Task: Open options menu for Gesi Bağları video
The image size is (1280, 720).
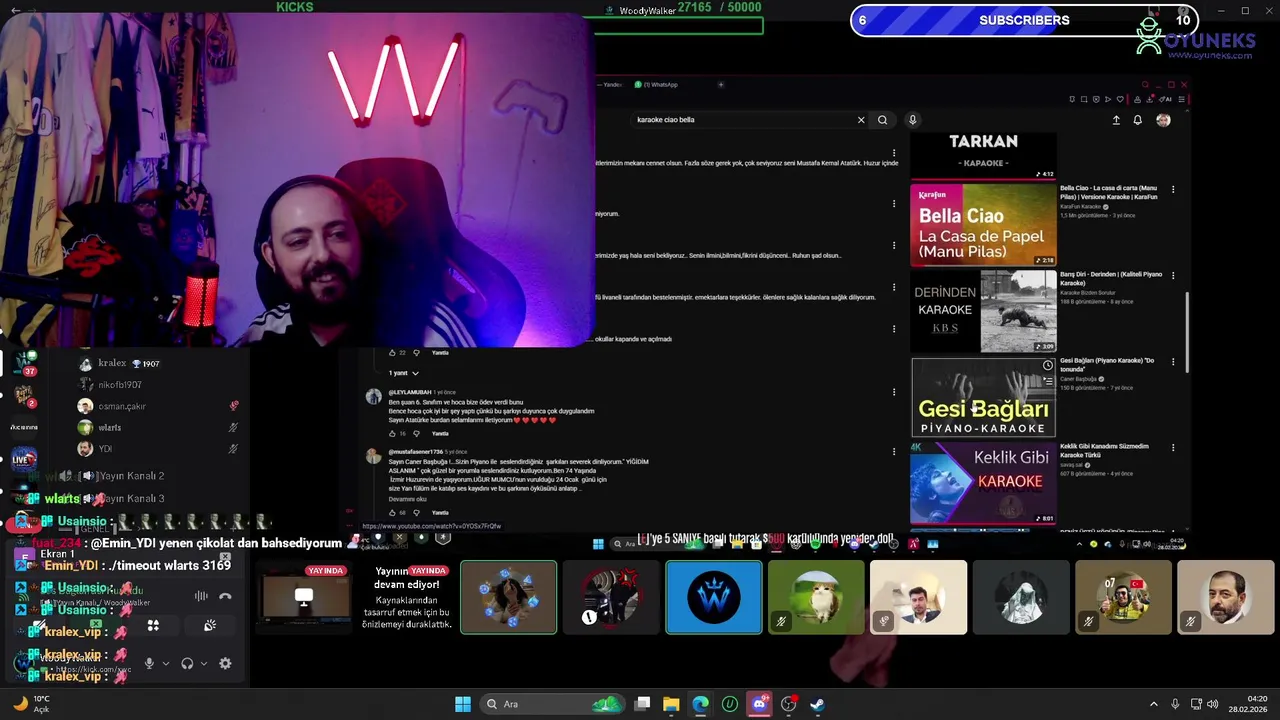Action: 1173,361
